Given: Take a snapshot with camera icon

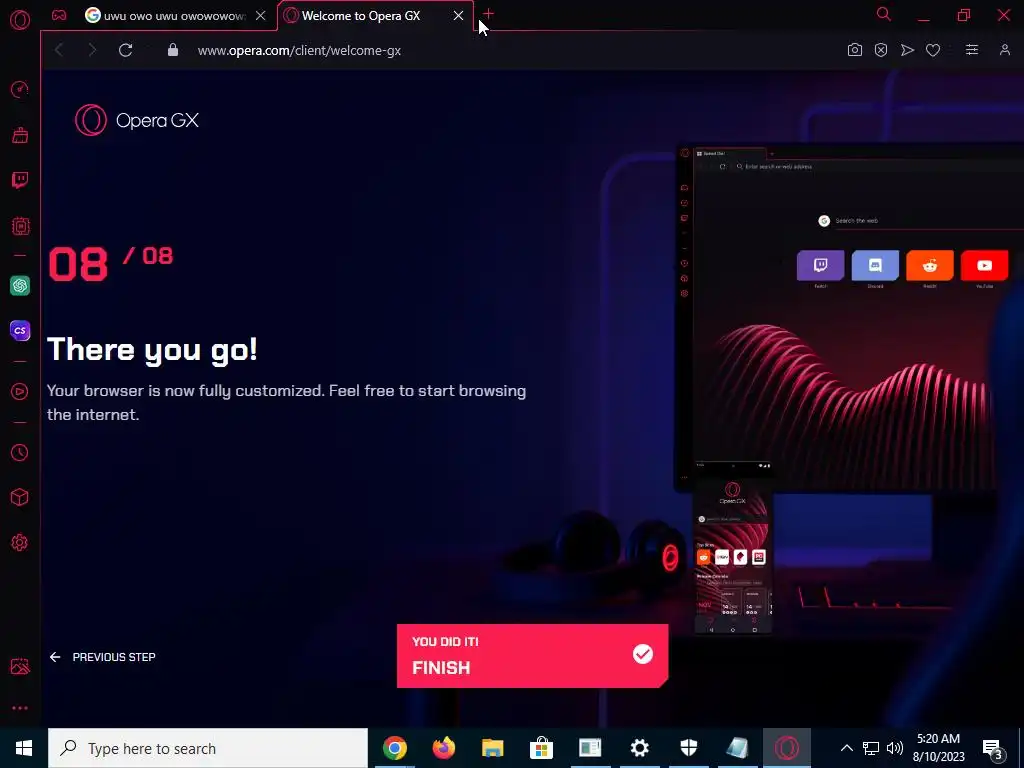Looking at the screenshot, I should pyautogui.click(x=854, y=50).
